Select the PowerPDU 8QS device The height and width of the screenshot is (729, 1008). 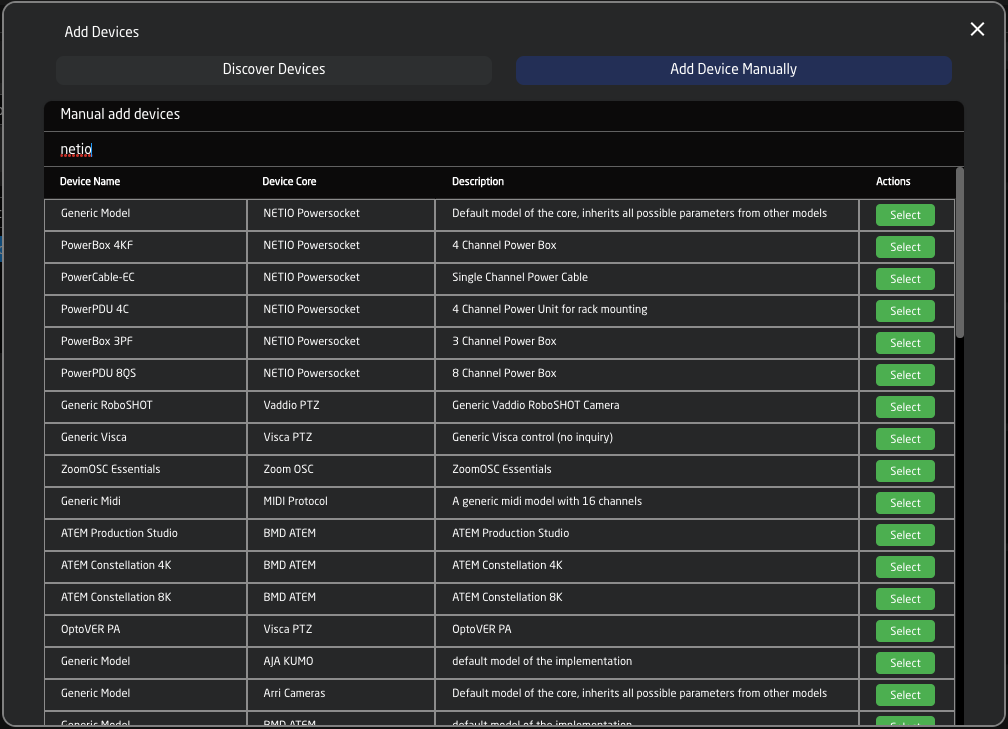pos(905,375)
